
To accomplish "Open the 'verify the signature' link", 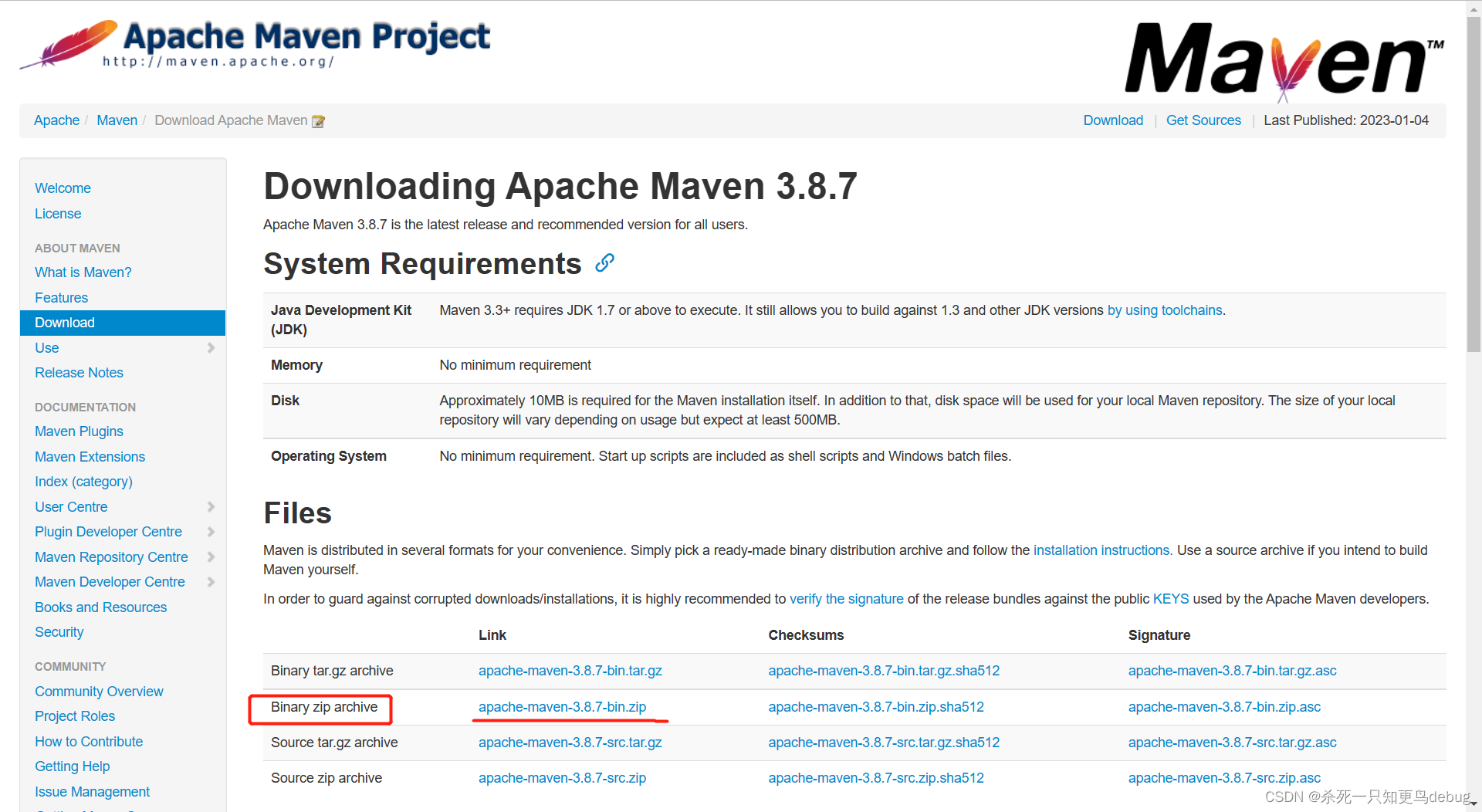I will (846, 599).
